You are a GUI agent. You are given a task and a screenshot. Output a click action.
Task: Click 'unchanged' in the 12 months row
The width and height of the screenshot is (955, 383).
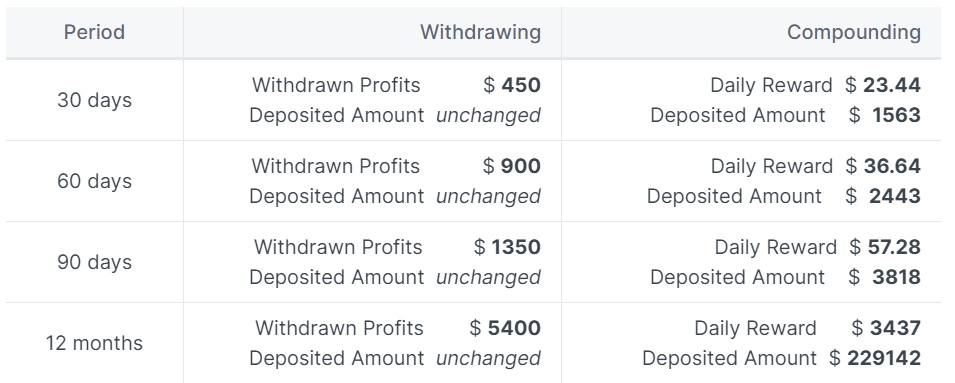(488, 358)
